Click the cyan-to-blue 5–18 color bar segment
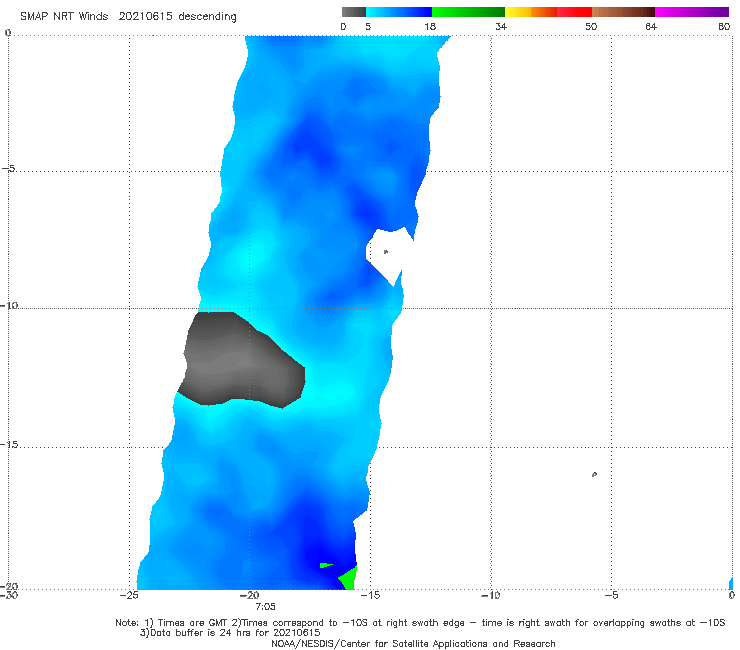740x650 pixels. coord(399,12)
